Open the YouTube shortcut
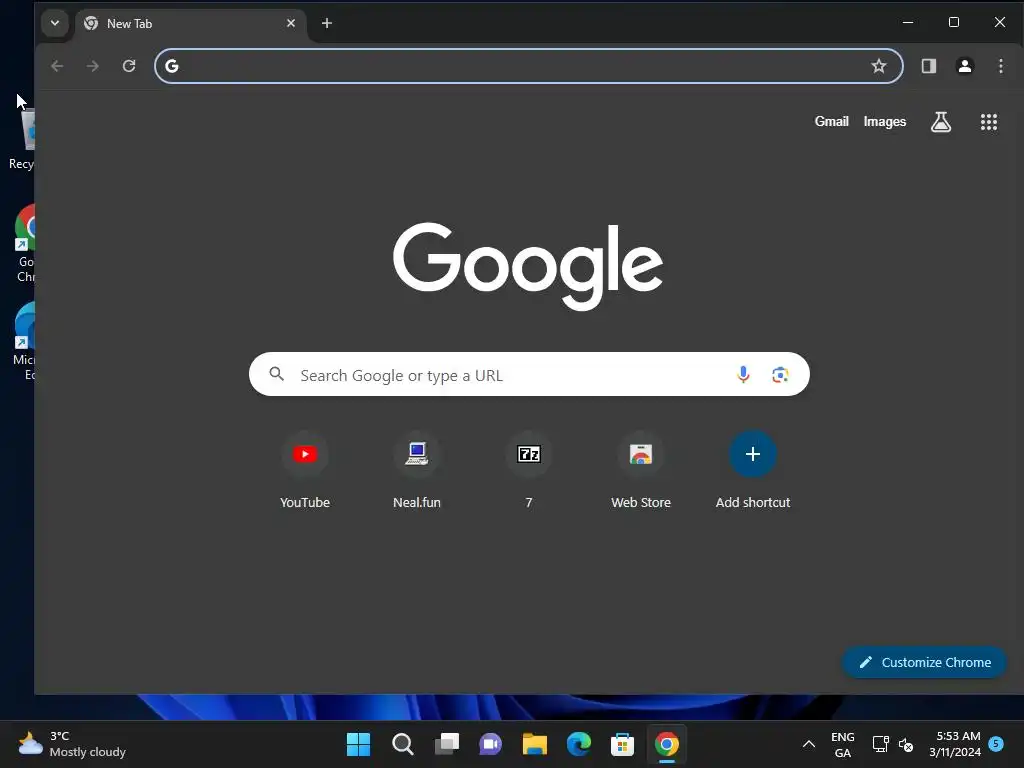The height and width of the screenshot is (768, 1024). (305, 470)
